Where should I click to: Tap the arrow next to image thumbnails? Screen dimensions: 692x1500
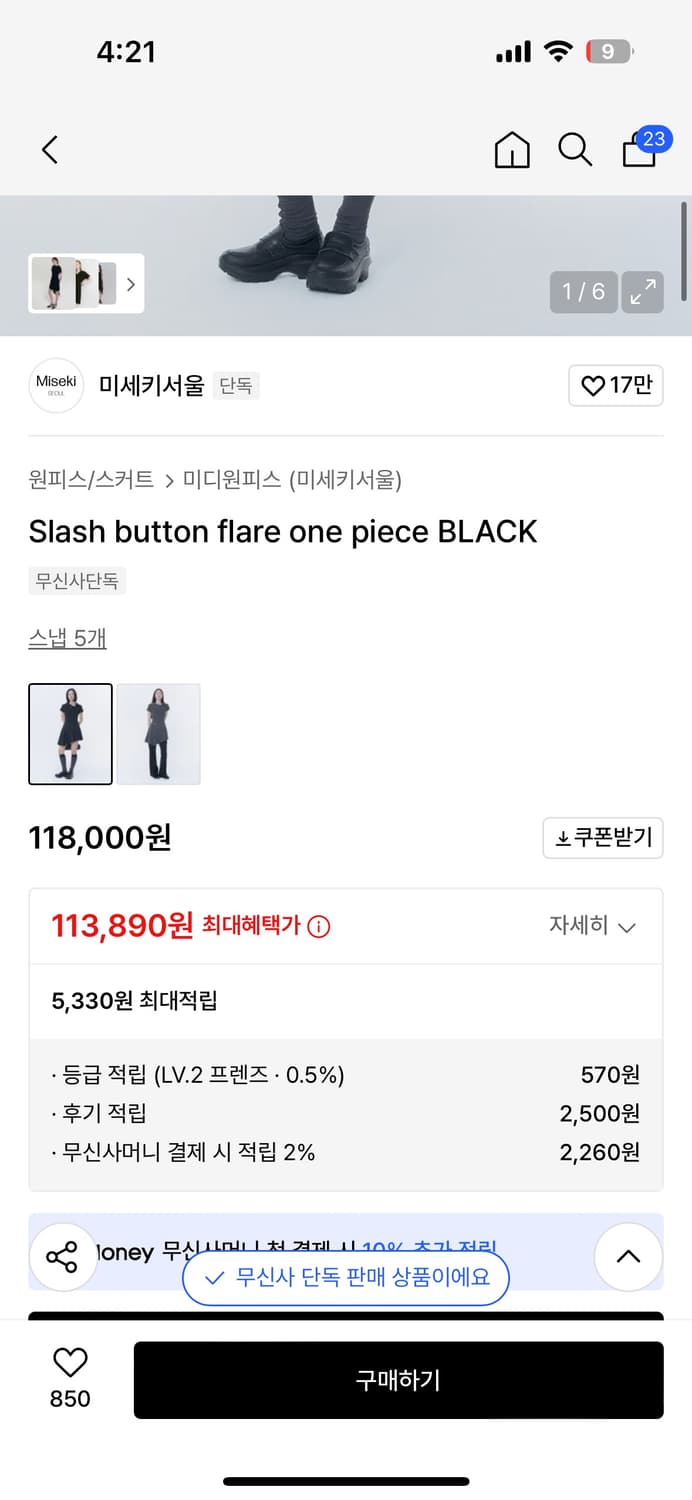[x=130, y=284]
